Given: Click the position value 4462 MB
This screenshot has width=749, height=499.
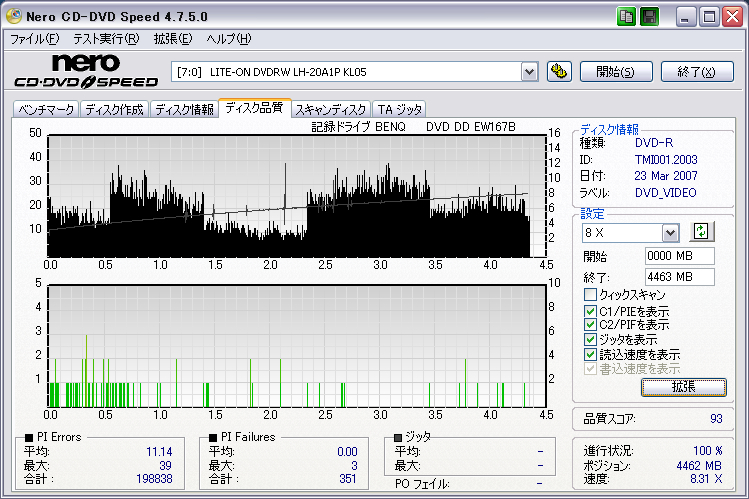Looking at the screenshot, I should point(699,466).
